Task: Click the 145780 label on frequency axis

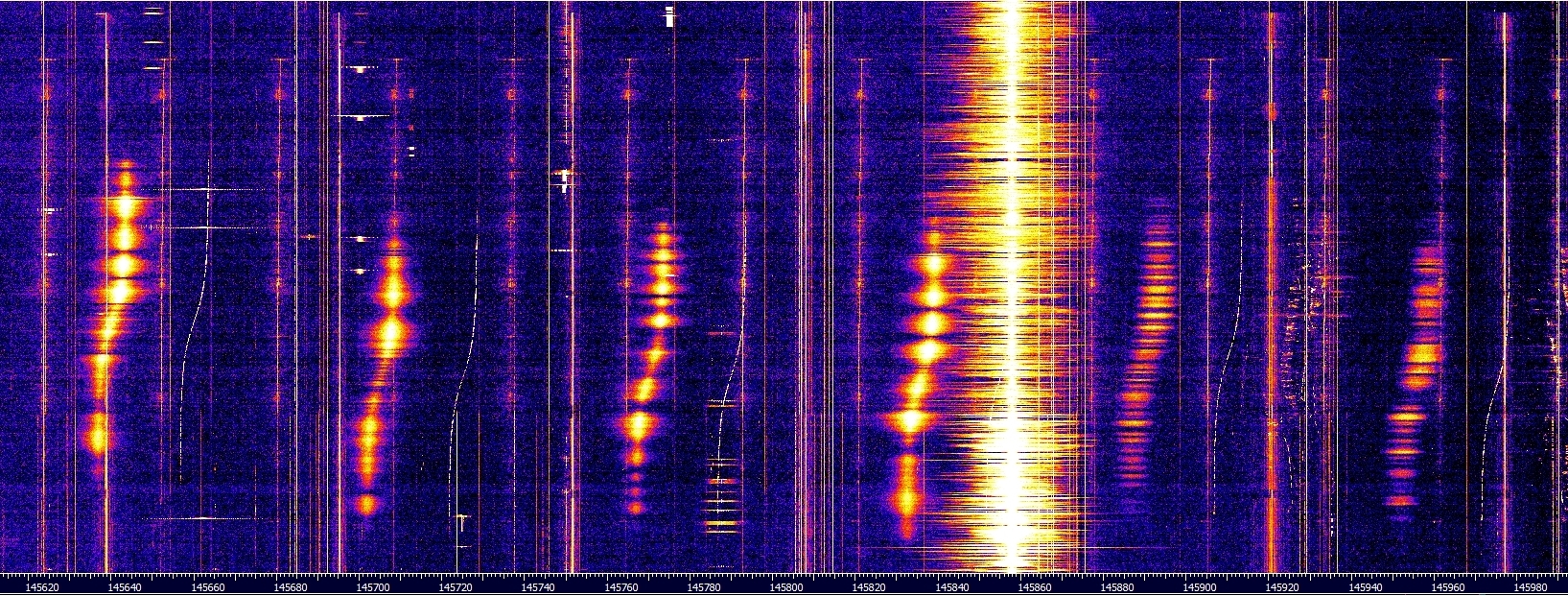Action: click(705, 584)
